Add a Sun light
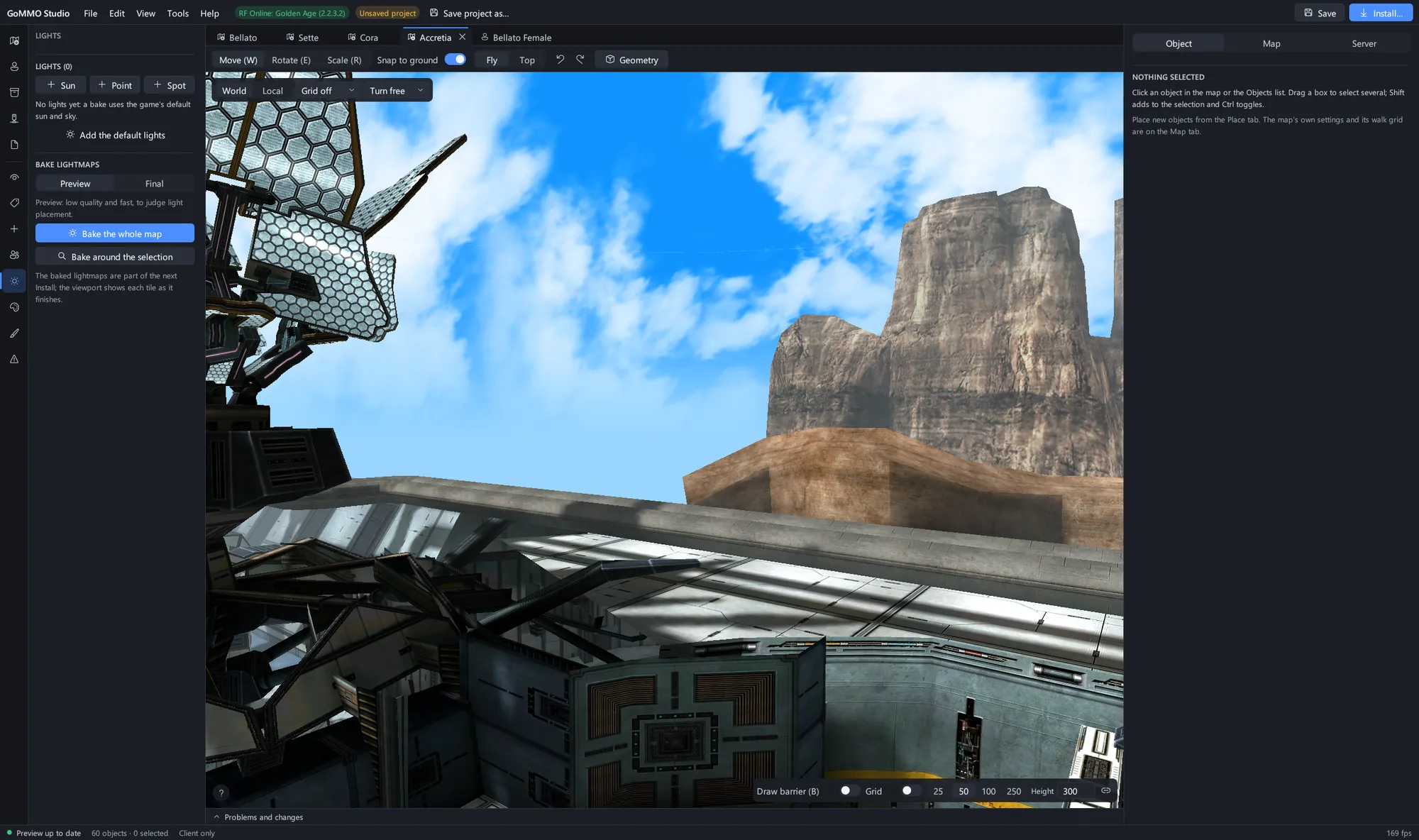This screenshot has height=840, width=1419. 61,85
